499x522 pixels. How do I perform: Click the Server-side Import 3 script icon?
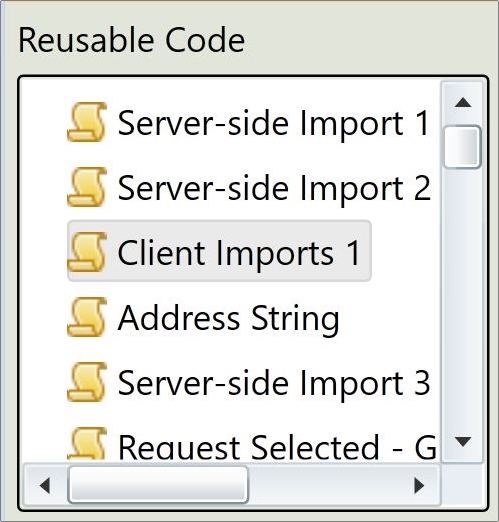point(87,382)
